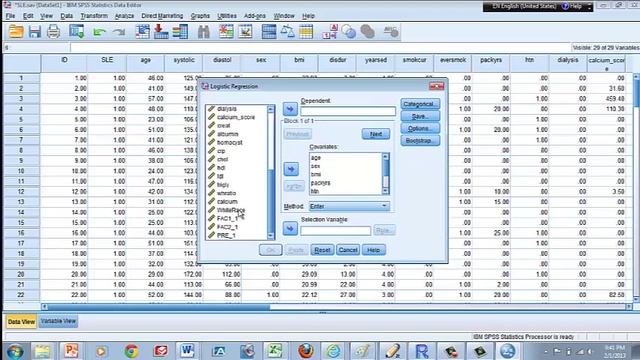Click the Open data document icon

[16, 31]
